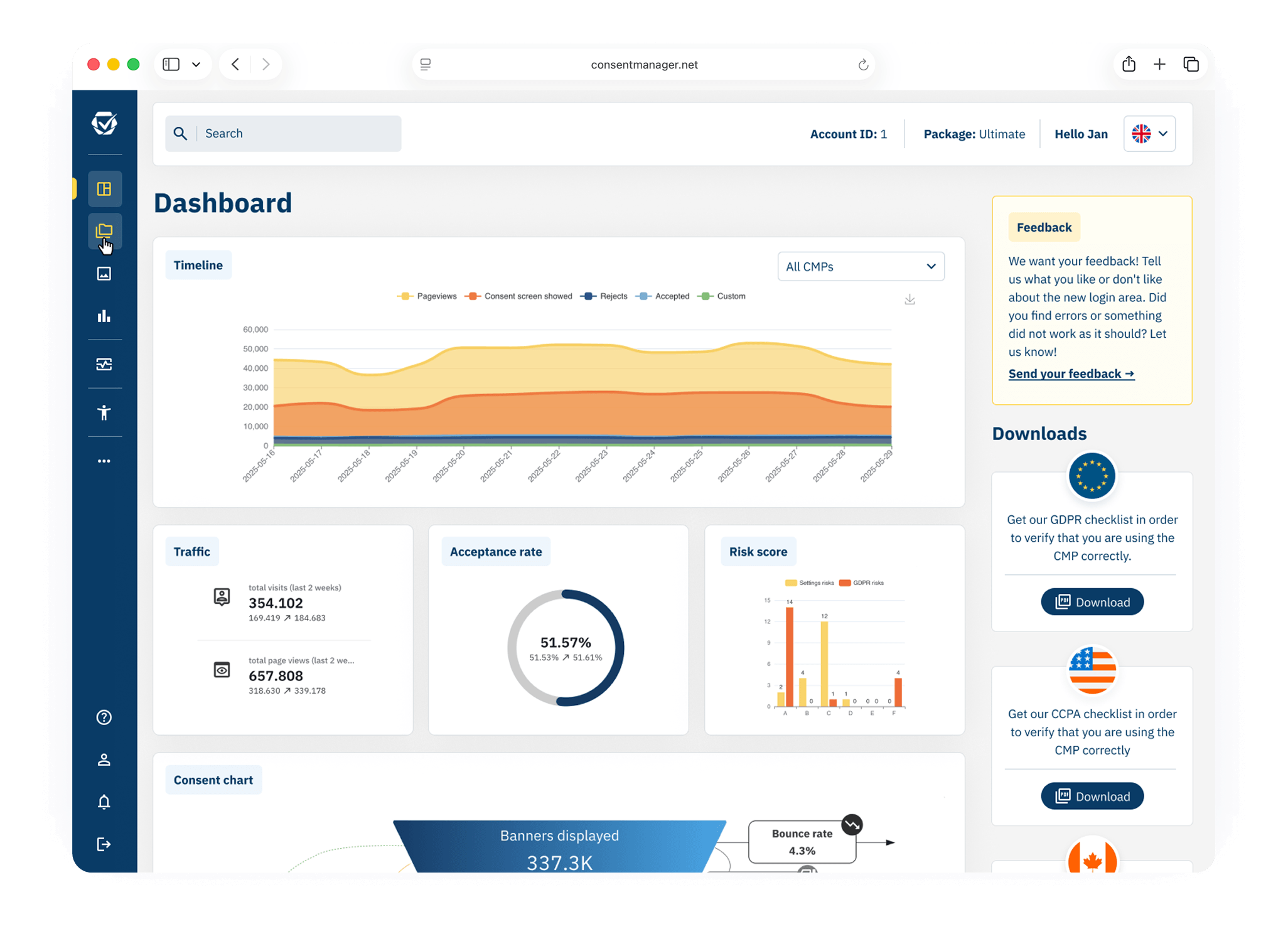Screen dimensions: 1288x929
Task: Click the Bounce rate 4.3% box
Action: click(x=802, y=842)
